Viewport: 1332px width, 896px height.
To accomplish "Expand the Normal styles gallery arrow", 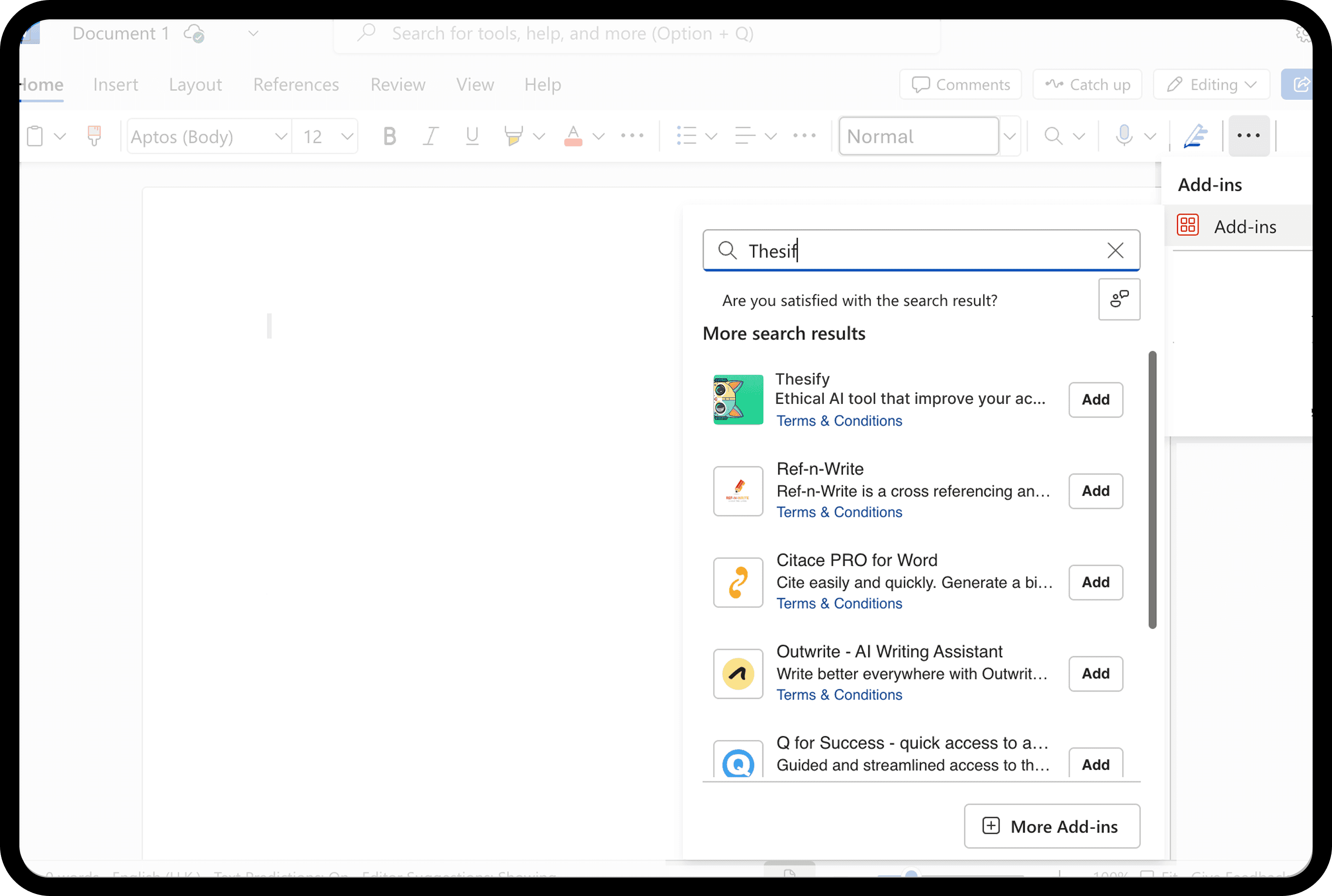I will point(1010,136).
